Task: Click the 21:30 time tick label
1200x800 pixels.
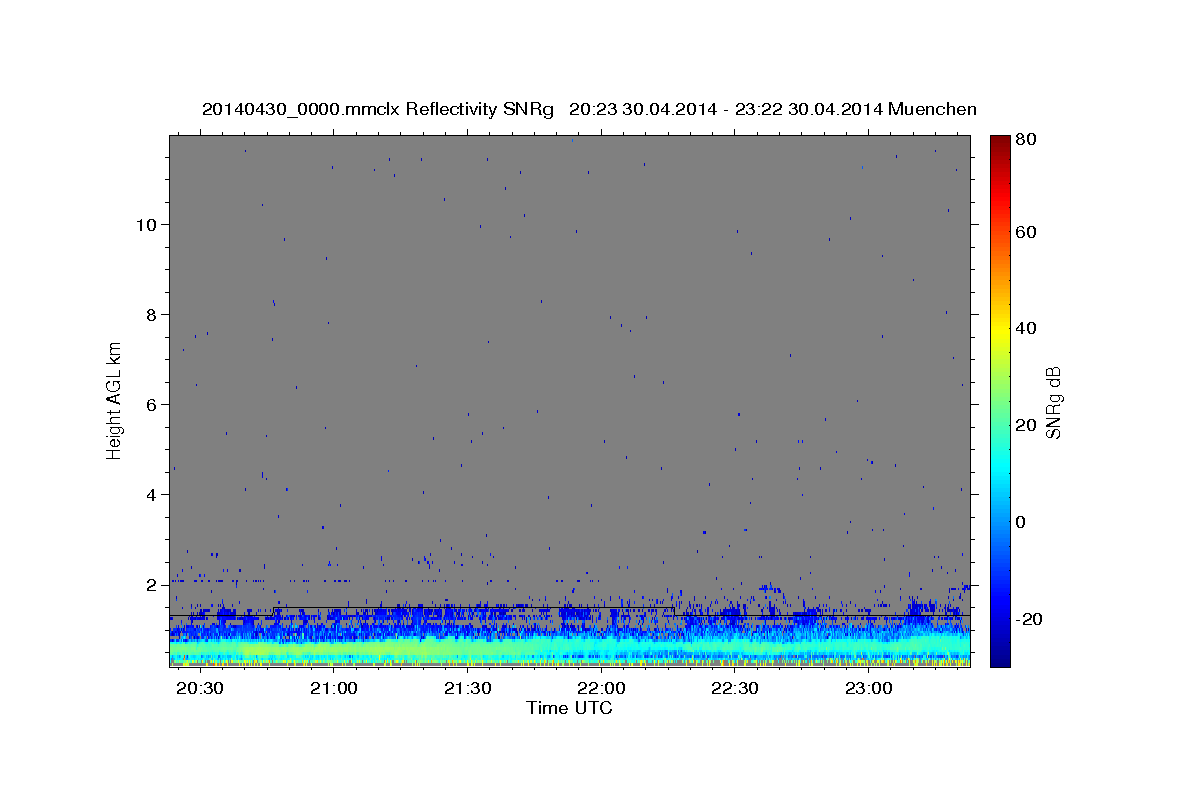Action: (467, 688)
